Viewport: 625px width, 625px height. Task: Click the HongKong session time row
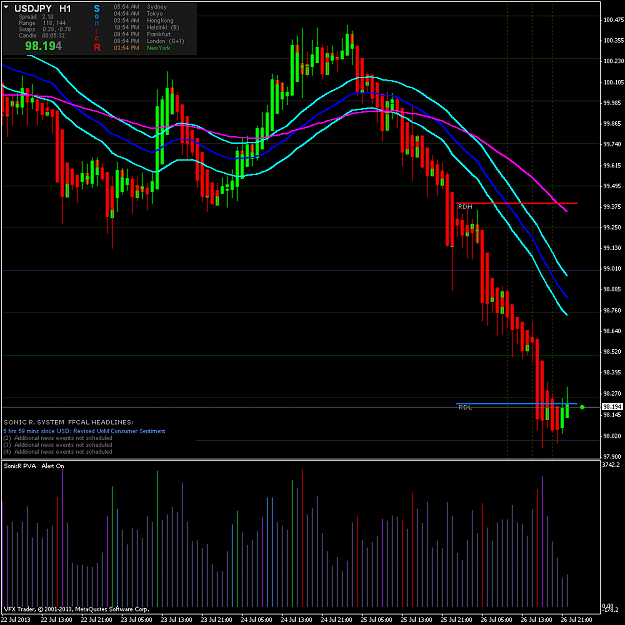click(x=143, y=20)
